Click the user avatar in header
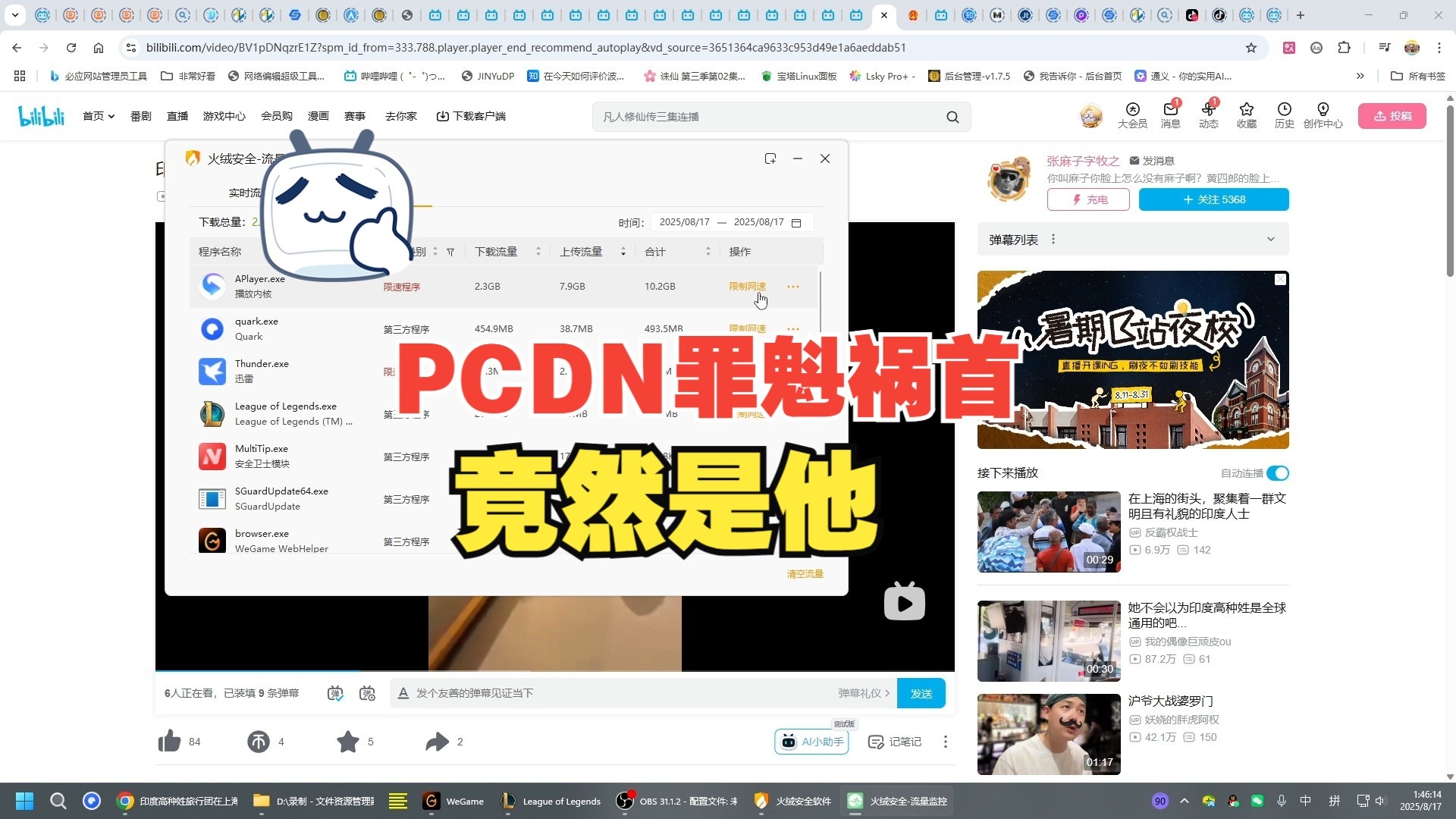The width and height of the screenshot is (1456, 819). [1090, 116]
